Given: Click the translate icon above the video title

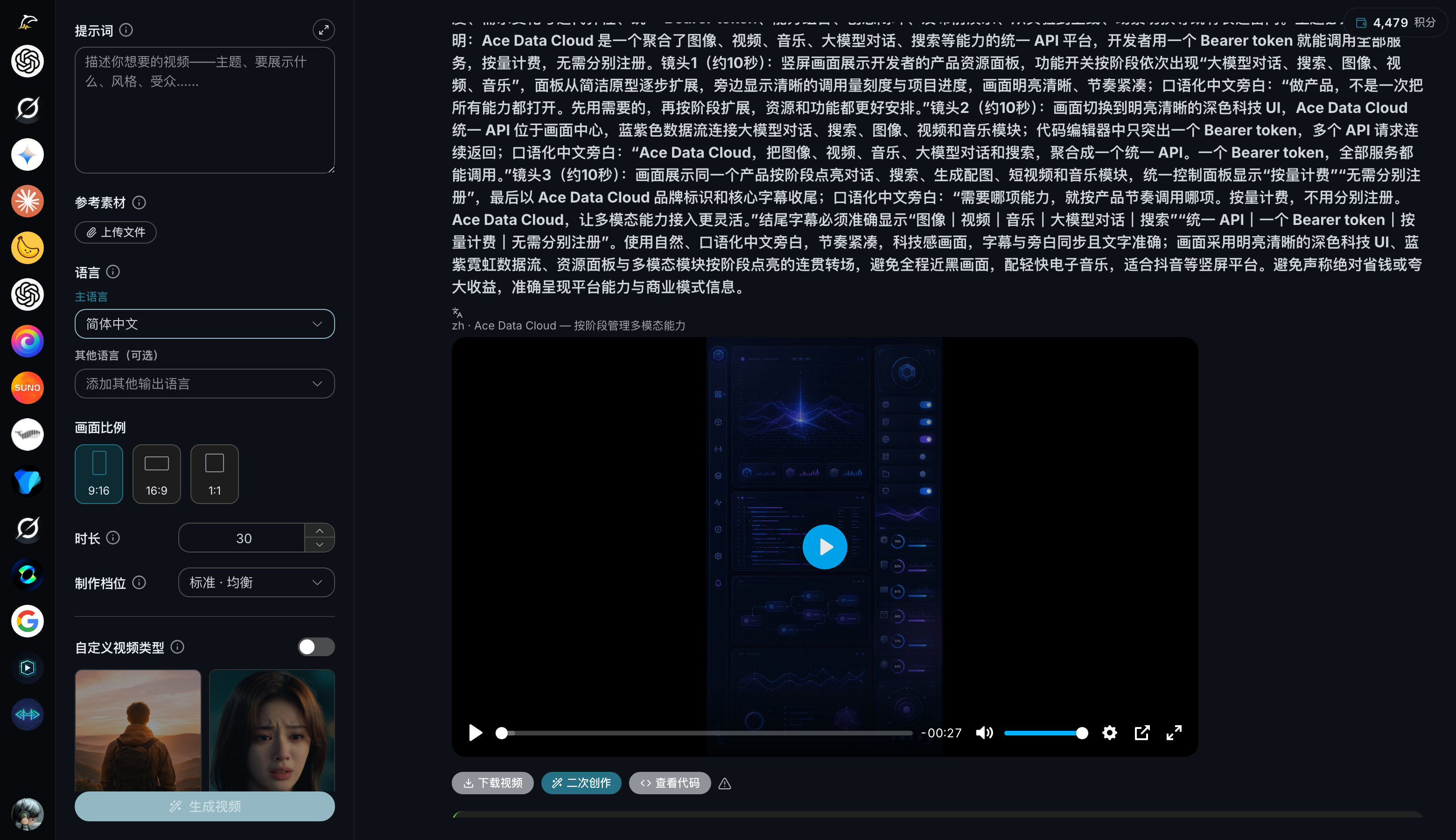Looking at the screenshot, I should 457,312.
